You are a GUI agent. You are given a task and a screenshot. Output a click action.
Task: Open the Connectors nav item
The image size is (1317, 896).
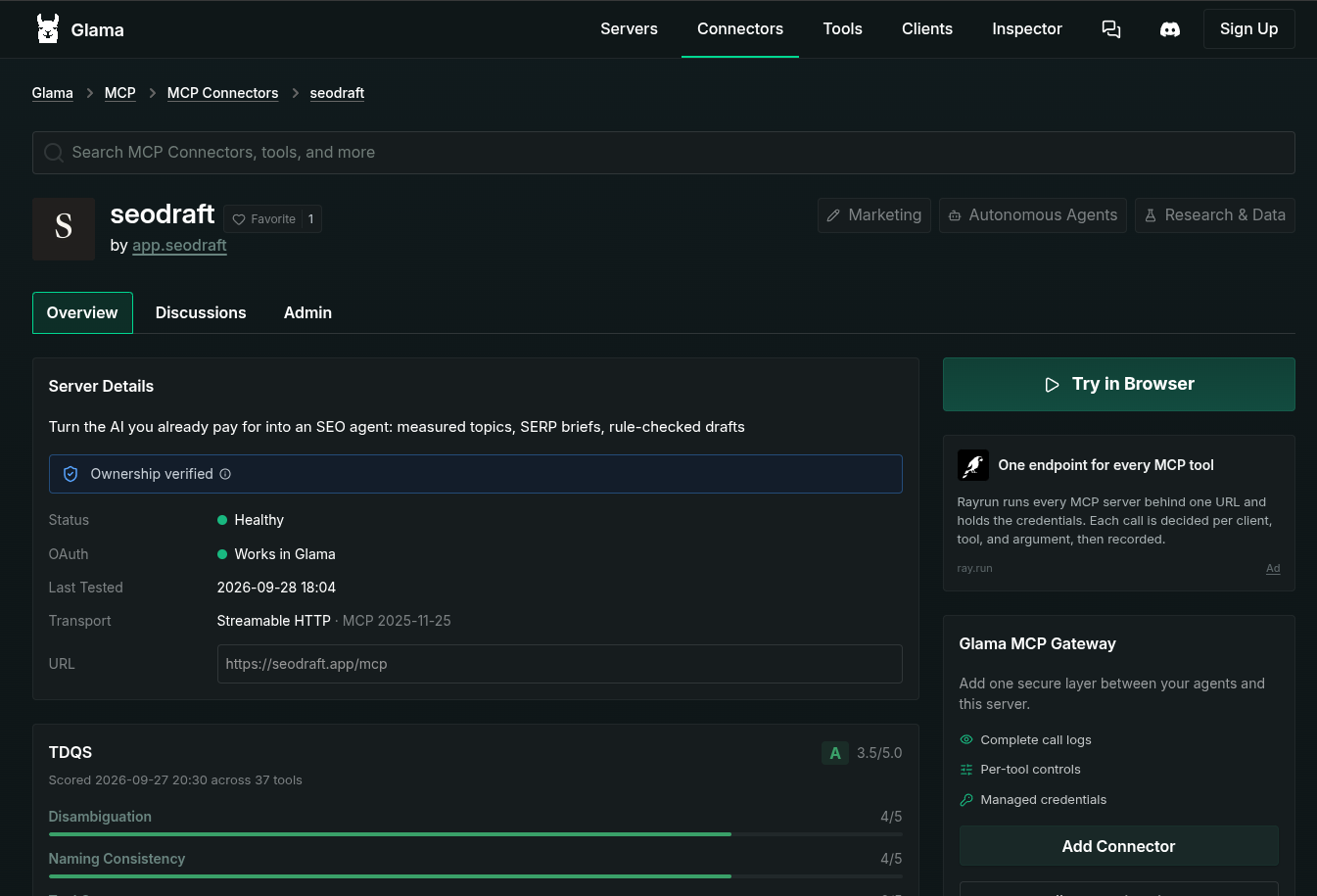(740, 29)
